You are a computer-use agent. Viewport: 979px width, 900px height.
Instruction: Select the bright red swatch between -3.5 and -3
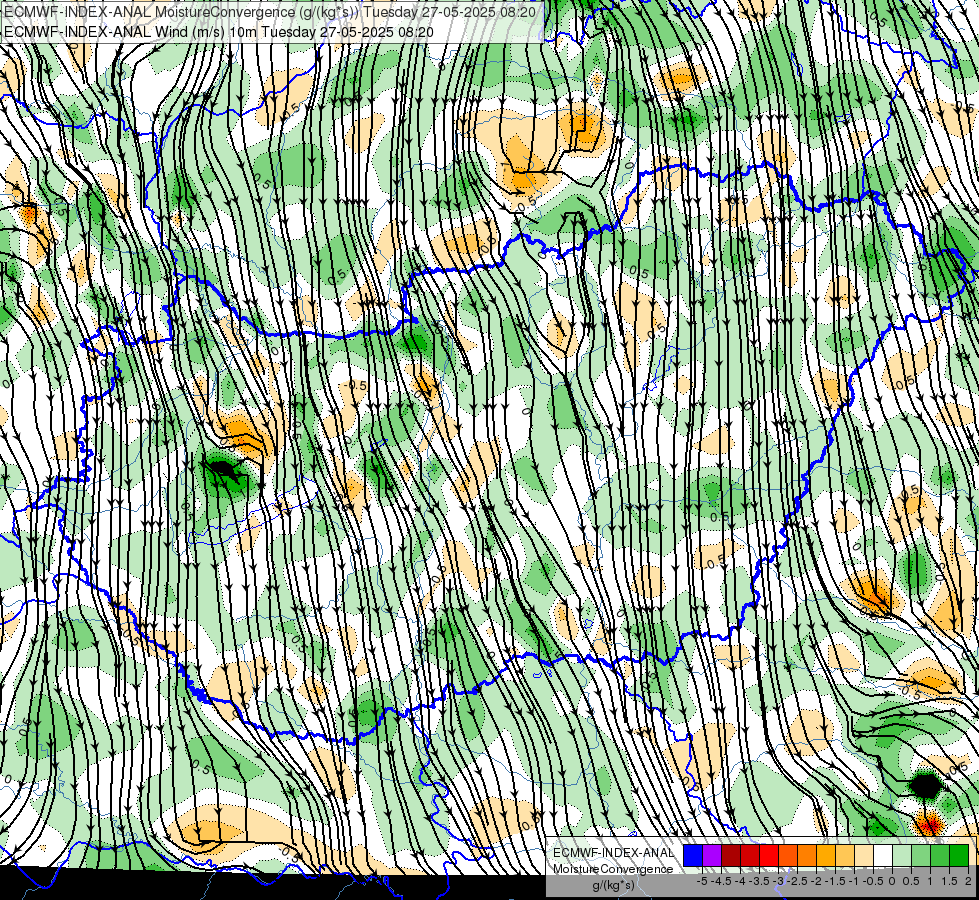[769, 855]
